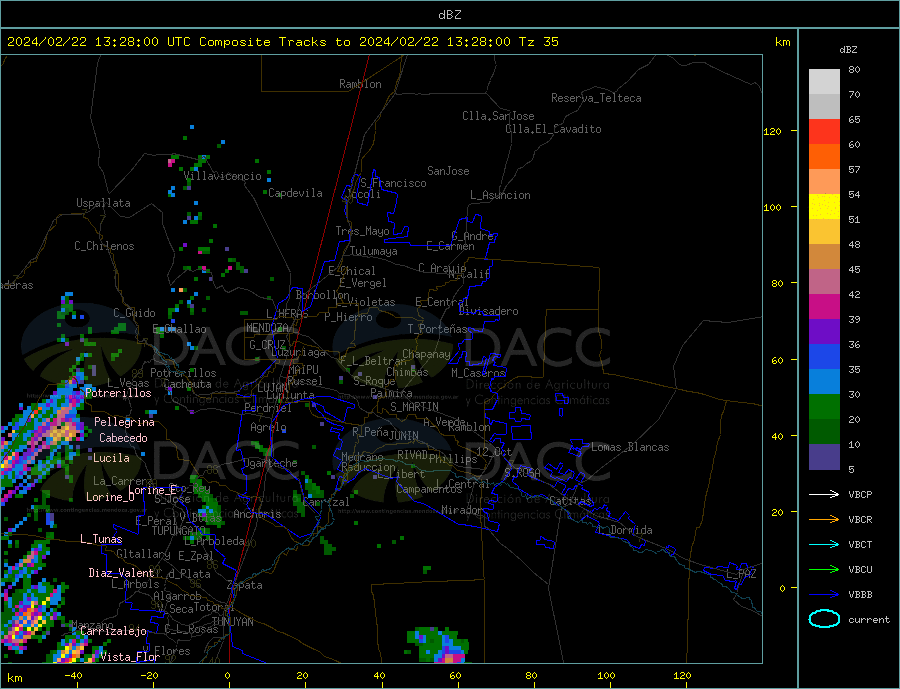
Task: Click the L_Dormida label
Action: point(626,531)
